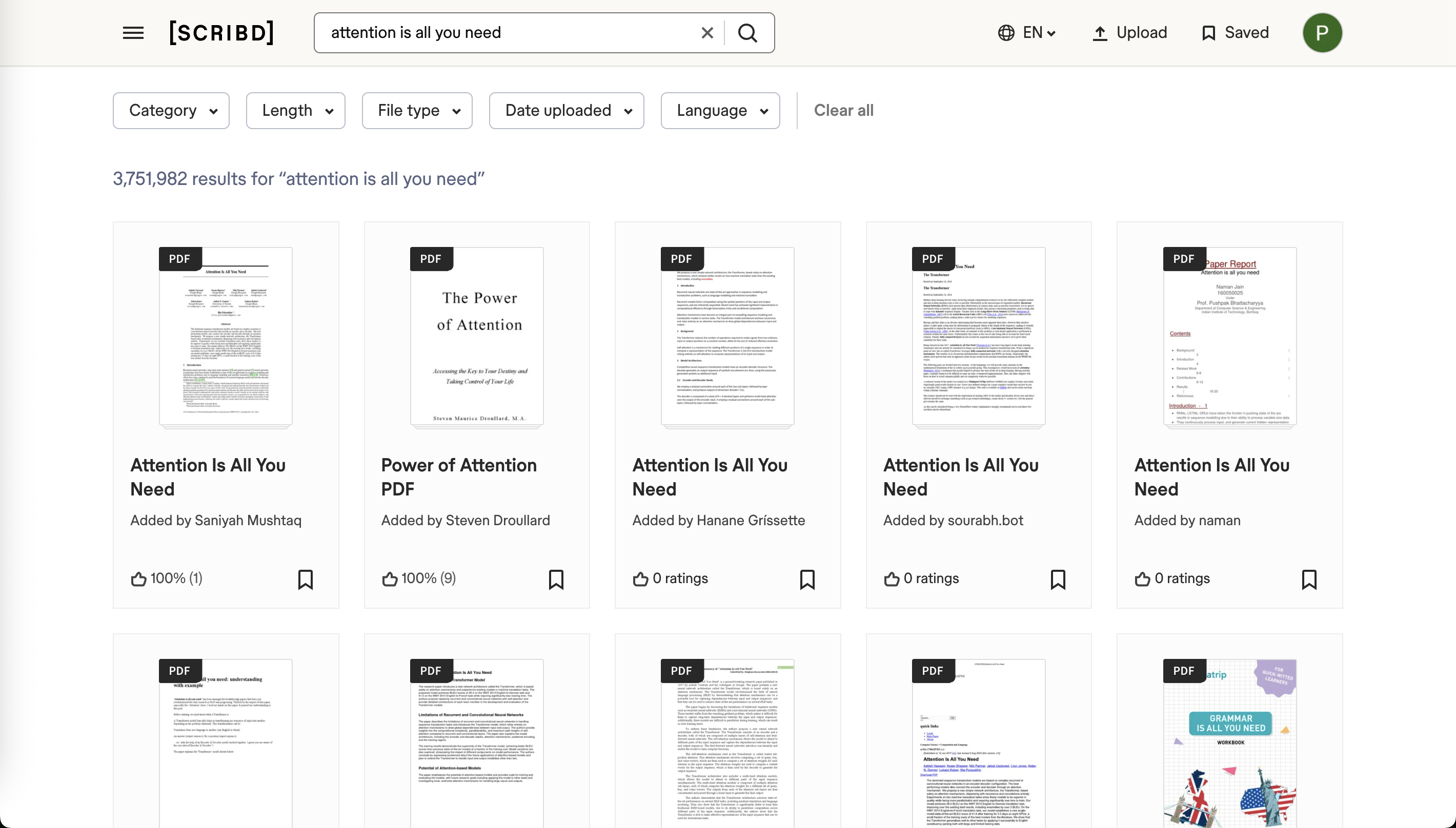The image size is (1456, 828).
Task: Clear the search field text
Action: pyautogui.click(x=707, y=33)
